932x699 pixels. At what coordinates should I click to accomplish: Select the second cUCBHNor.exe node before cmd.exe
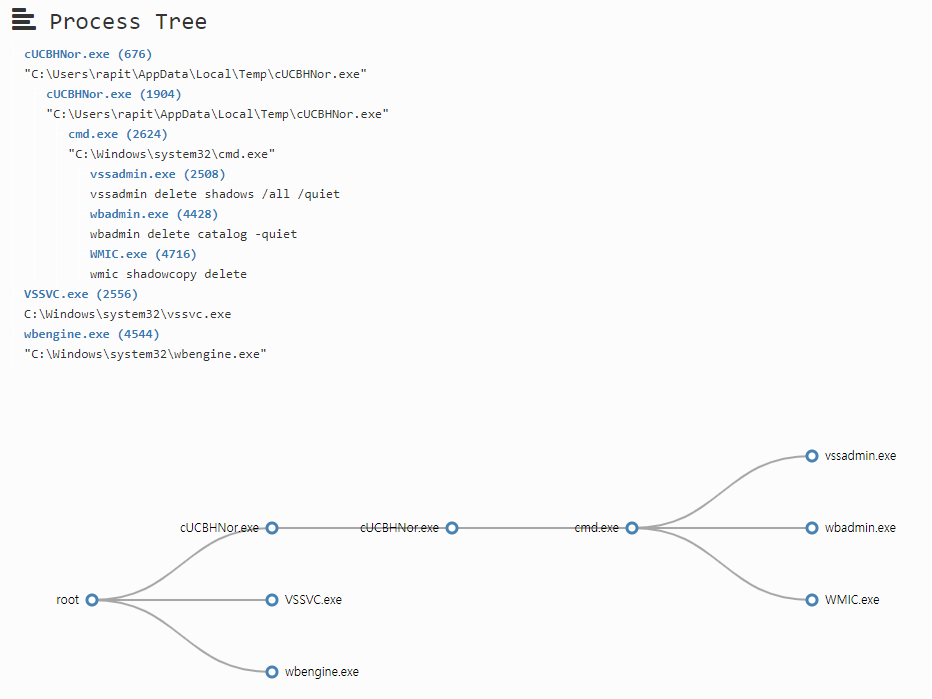[452, 528]
